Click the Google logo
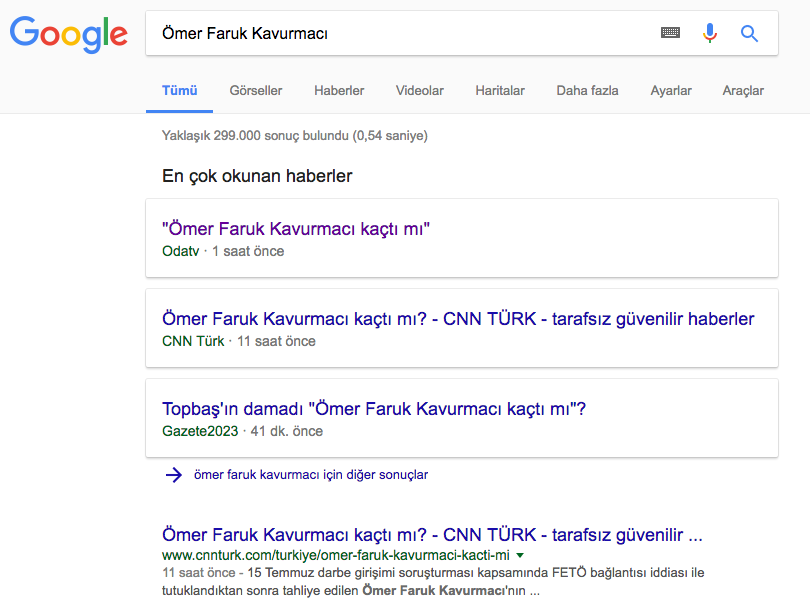Viewport: 810px width, 606px height. click(x=68, y=34)
